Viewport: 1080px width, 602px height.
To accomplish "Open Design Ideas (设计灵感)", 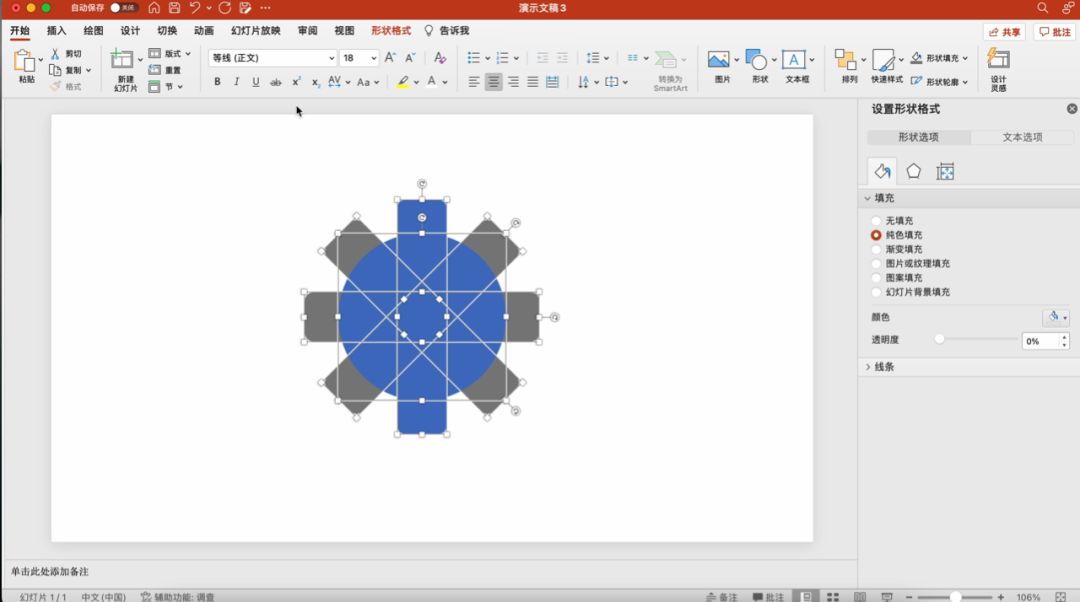I will [x=998, y=69].
